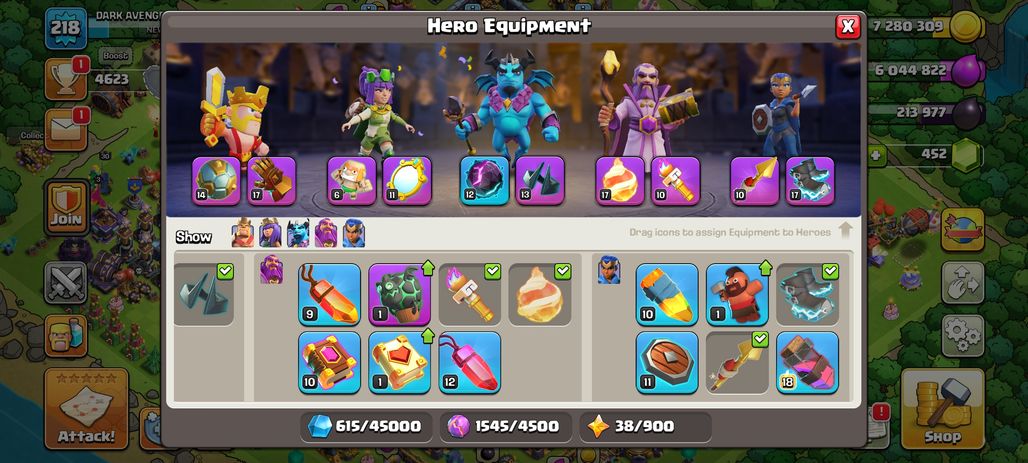Tap the Attack! map button
1028x463 pixels.
[86, 408]
